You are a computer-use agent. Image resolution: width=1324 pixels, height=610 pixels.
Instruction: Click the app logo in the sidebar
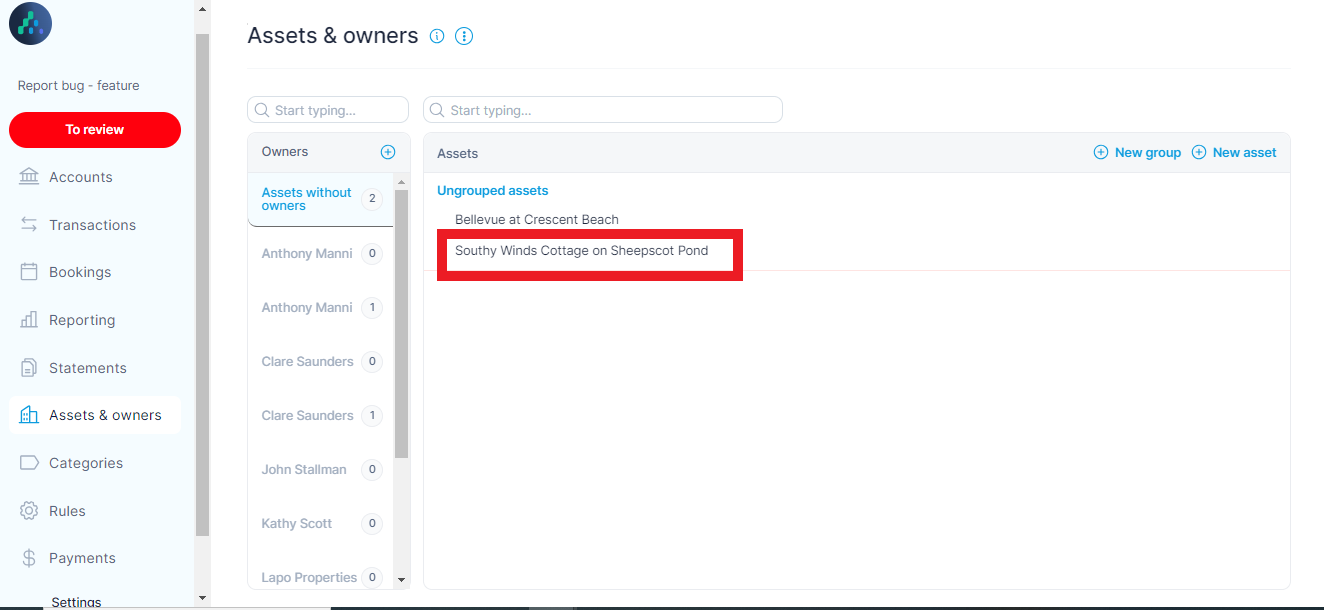(x=30, y=24)
